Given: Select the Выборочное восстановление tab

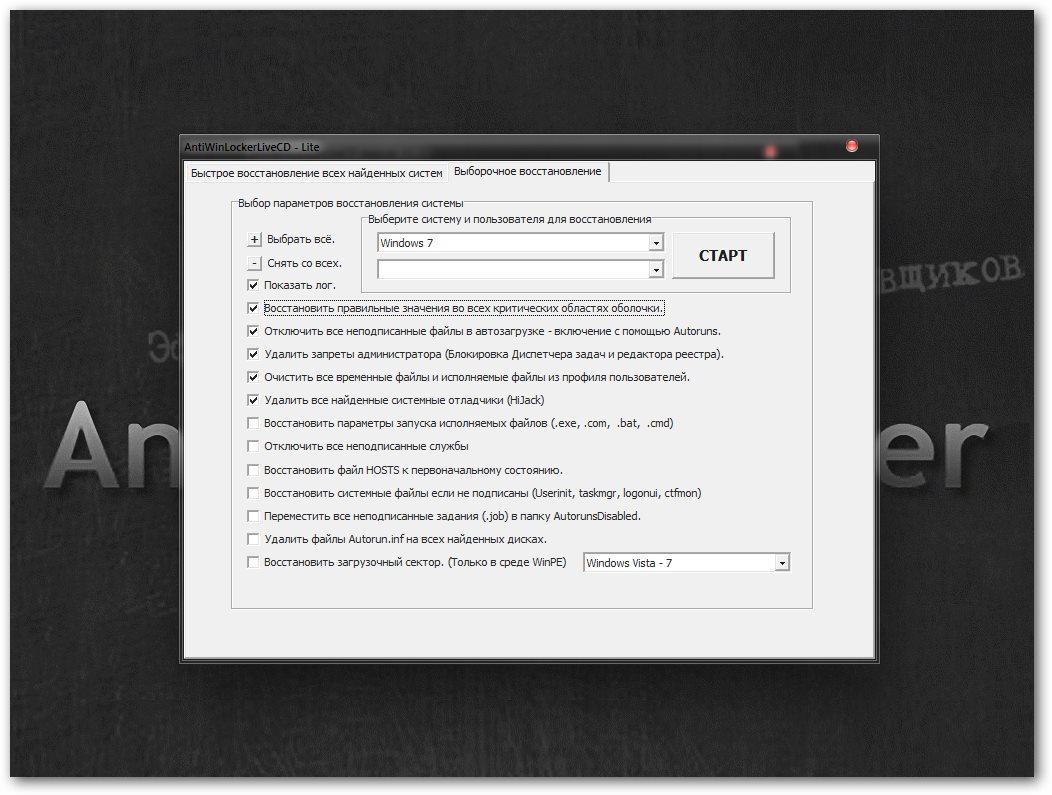Looking at the screenshot, I should tap(528, 172).
